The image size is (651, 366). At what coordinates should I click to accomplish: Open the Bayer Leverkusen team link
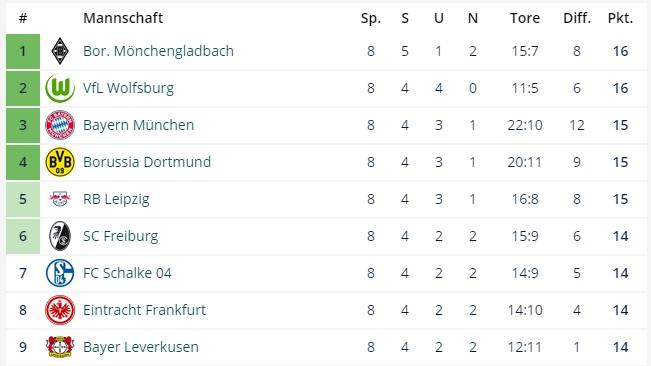(141, 347)
